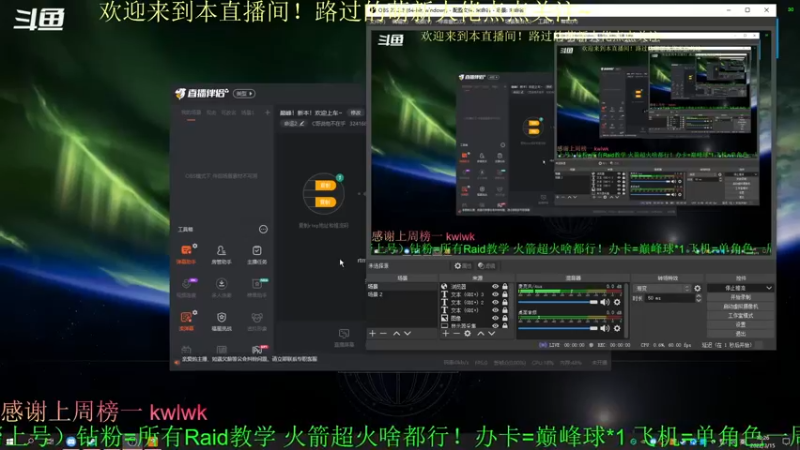Screen dimensions: 800x450
Task: Add a scene in OBS scenes panel
Action: click(372, 333)
